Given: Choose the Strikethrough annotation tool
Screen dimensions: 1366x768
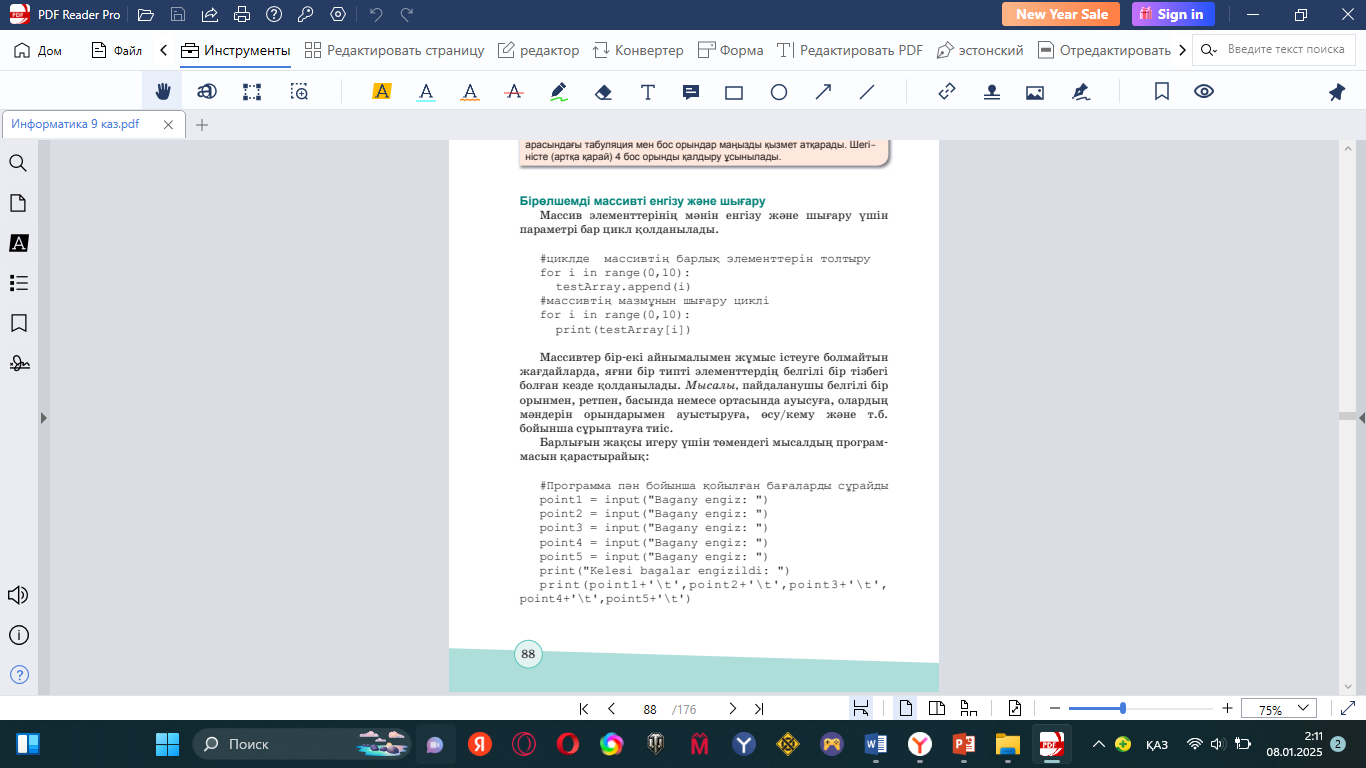Looking at the screenshot, I should (x=514, y=92).
